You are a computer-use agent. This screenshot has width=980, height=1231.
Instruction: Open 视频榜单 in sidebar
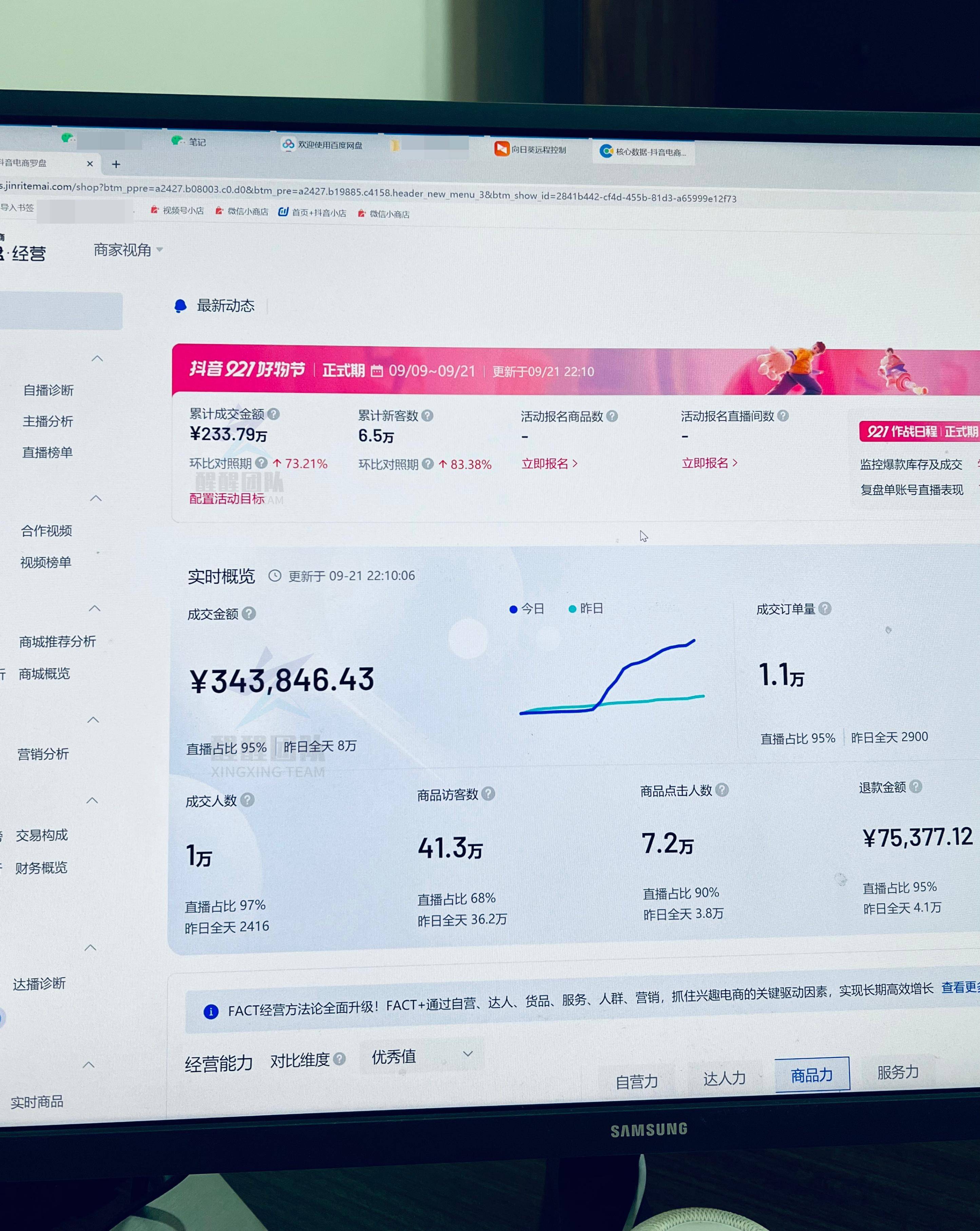tap(46, 563)
